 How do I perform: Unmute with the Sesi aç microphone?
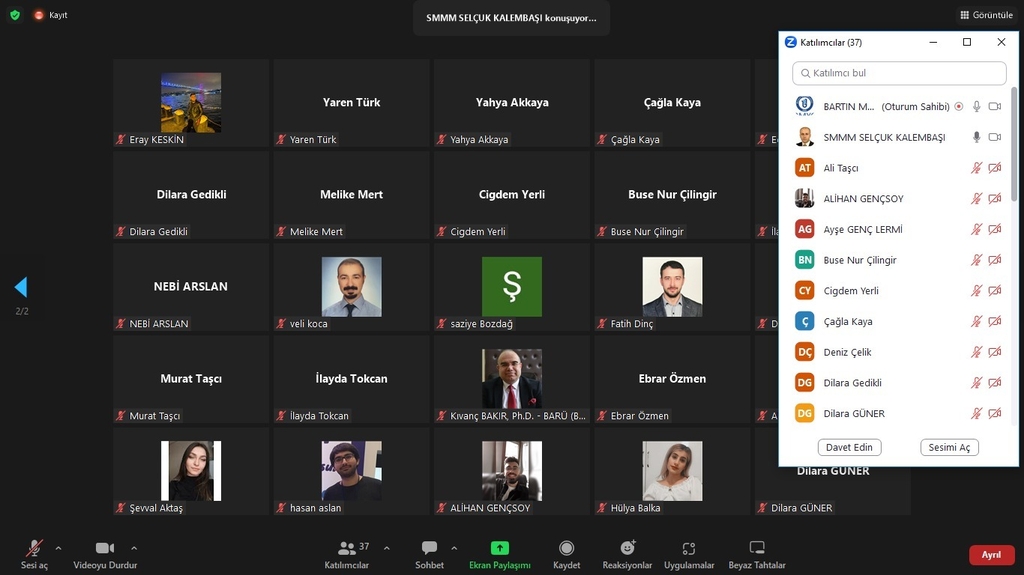[x=34, y=554]
